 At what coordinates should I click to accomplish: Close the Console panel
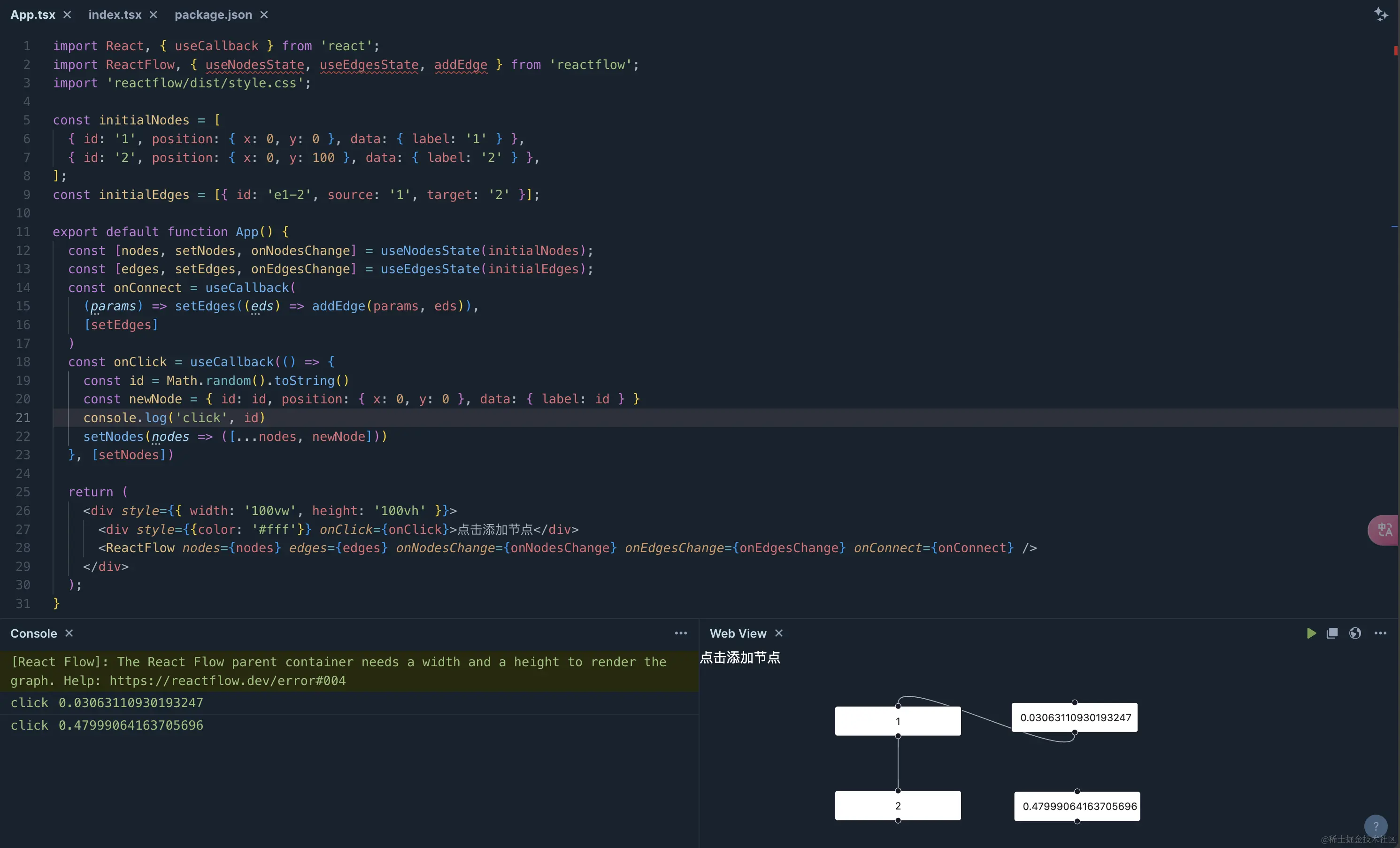pyautogui.click(x=69, y=633)
